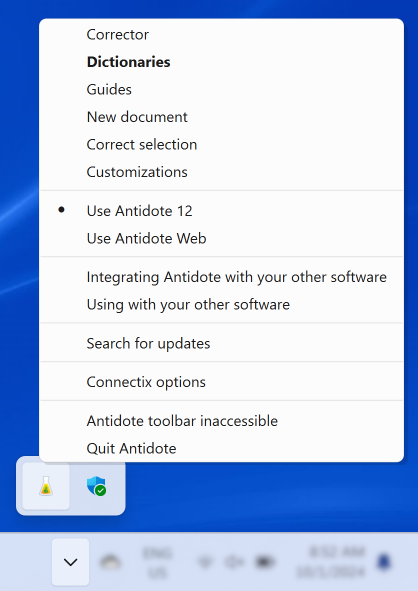Open the Windows Security shield tray icon

tap(96, 486)
